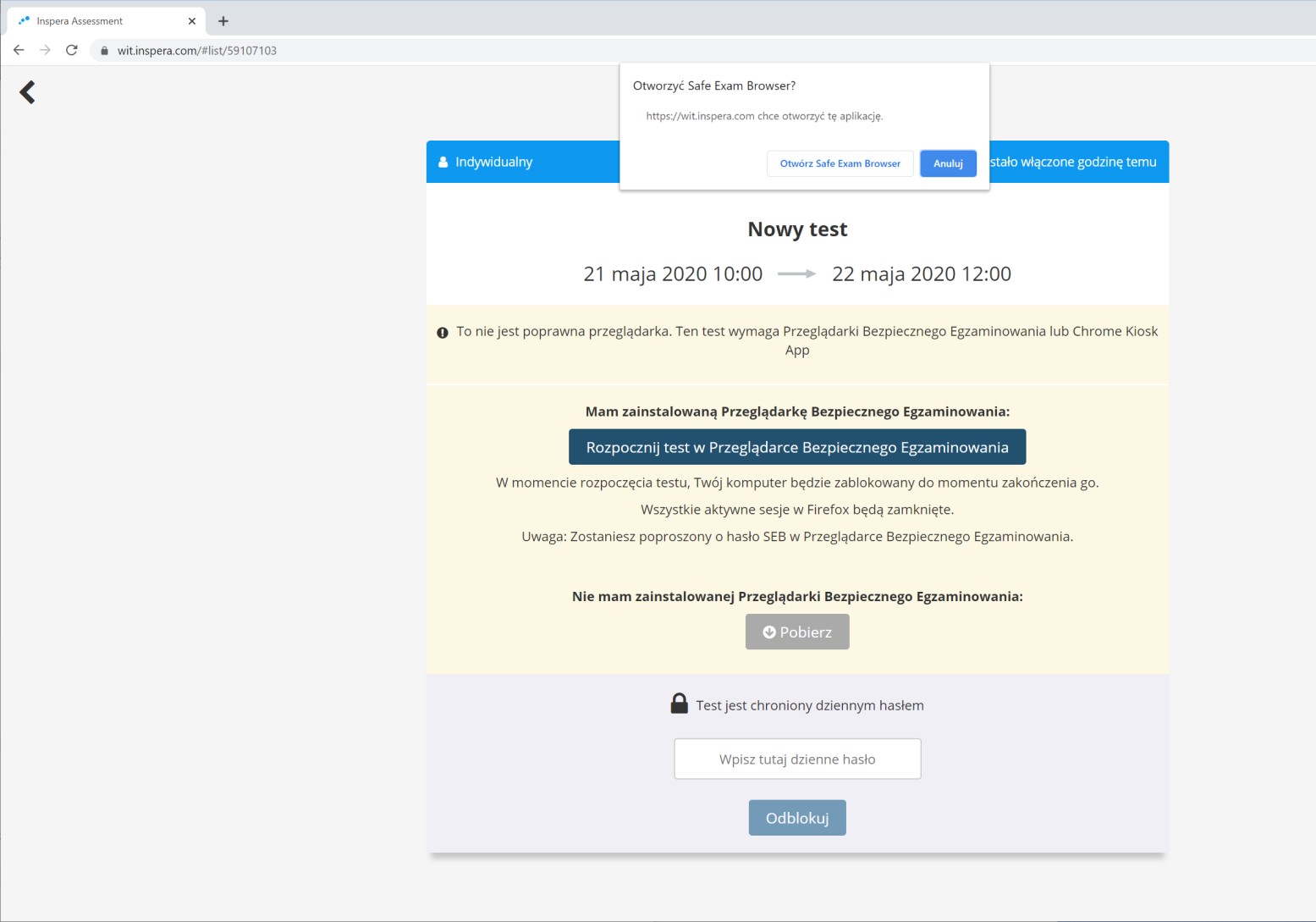Click start date 21 maja 2020 10:00

pyautogui.click(x=673, y=273)
